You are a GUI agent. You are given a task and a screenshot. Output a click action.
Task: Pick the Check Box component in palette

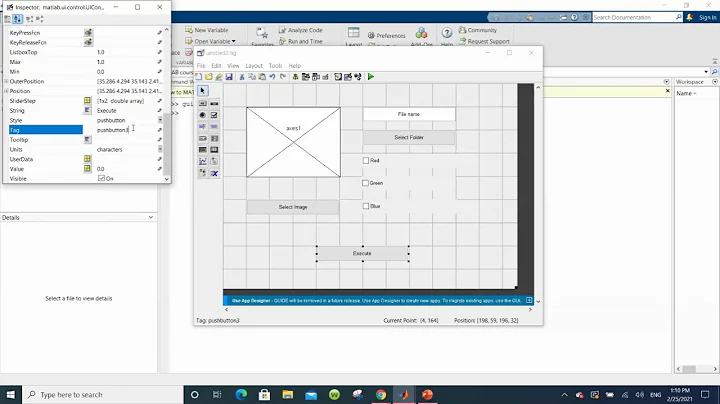pos(214,115)
